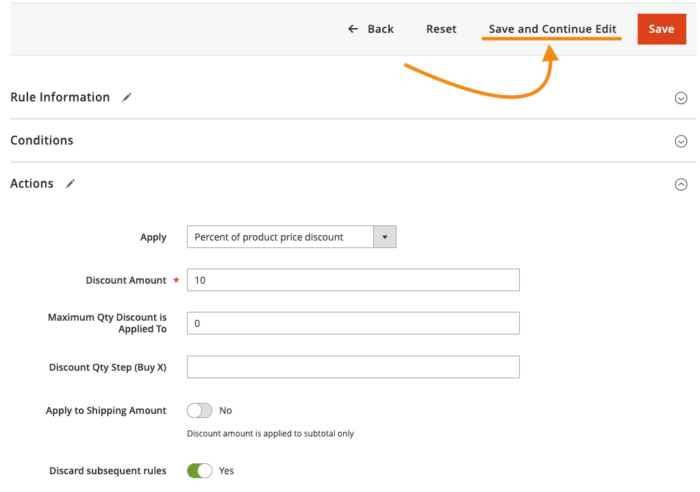Expand the Rule Information section chevron
The height and width of the screenshot is (492, 700).
pos(681,98)
